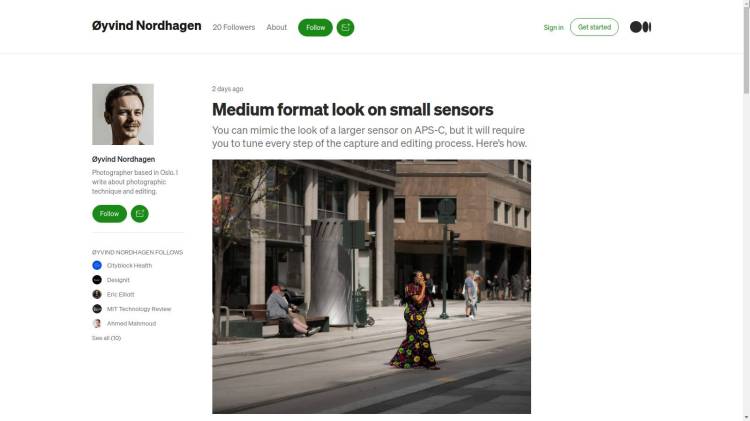Open Ahmed Mahmood profile avatar
750x421 pixels.
[97, 323]
